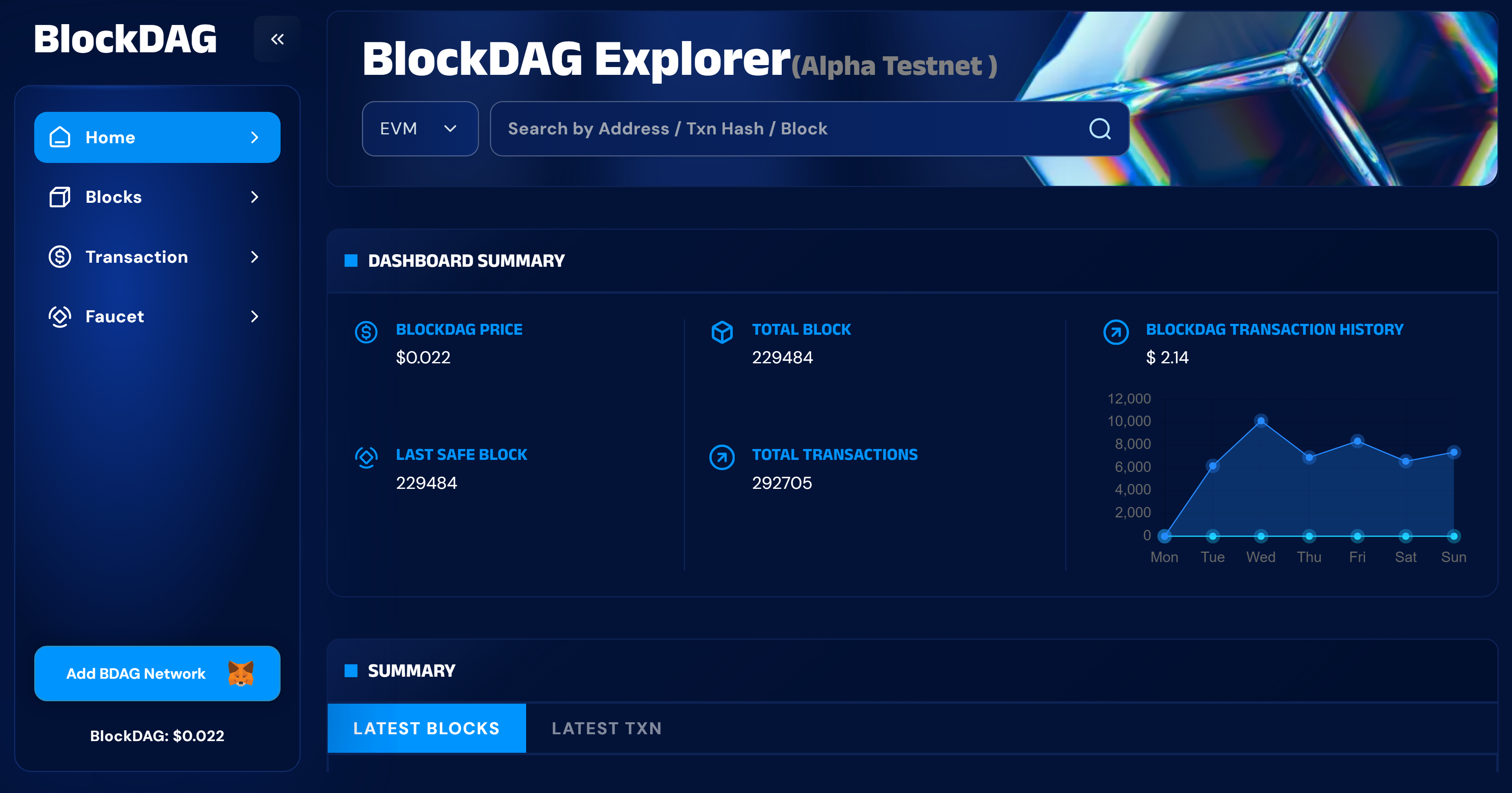Click Total Transactions value 292705
Viewport: 1512px width, 793px height.
pyautogui.click(x=782, y=483)
